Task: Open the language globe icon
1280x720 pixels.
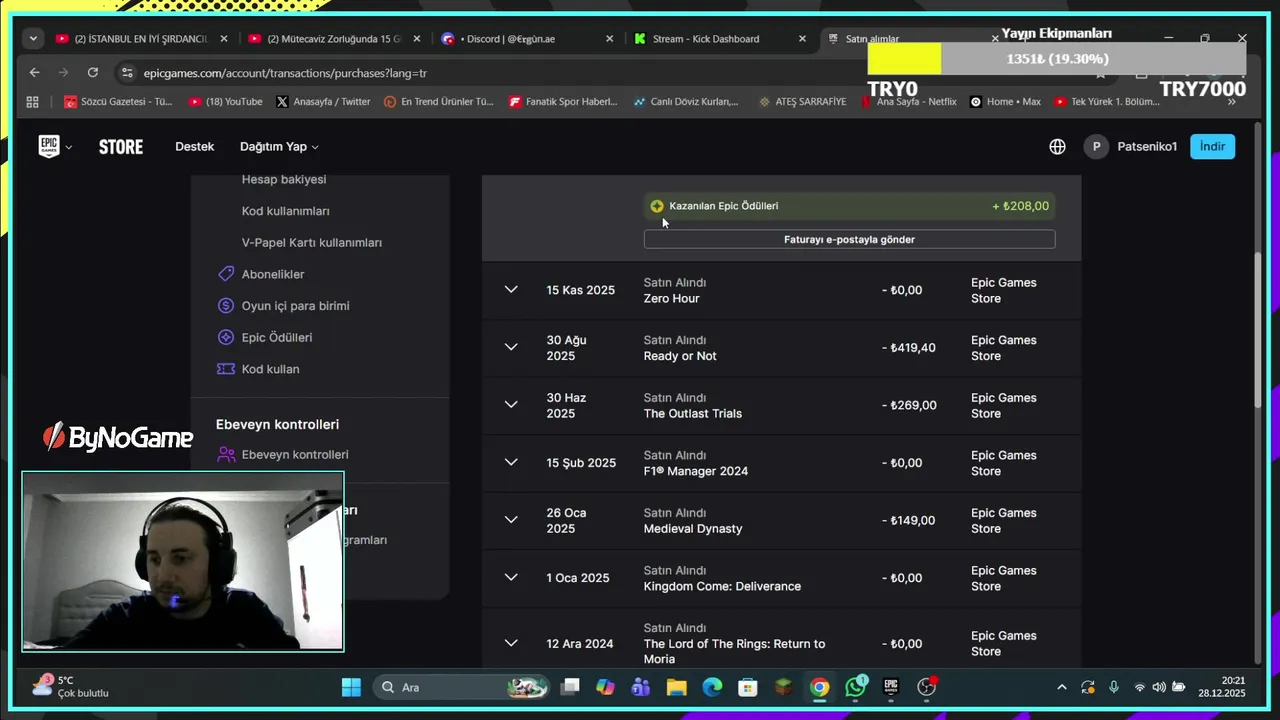Action: 1057,146
